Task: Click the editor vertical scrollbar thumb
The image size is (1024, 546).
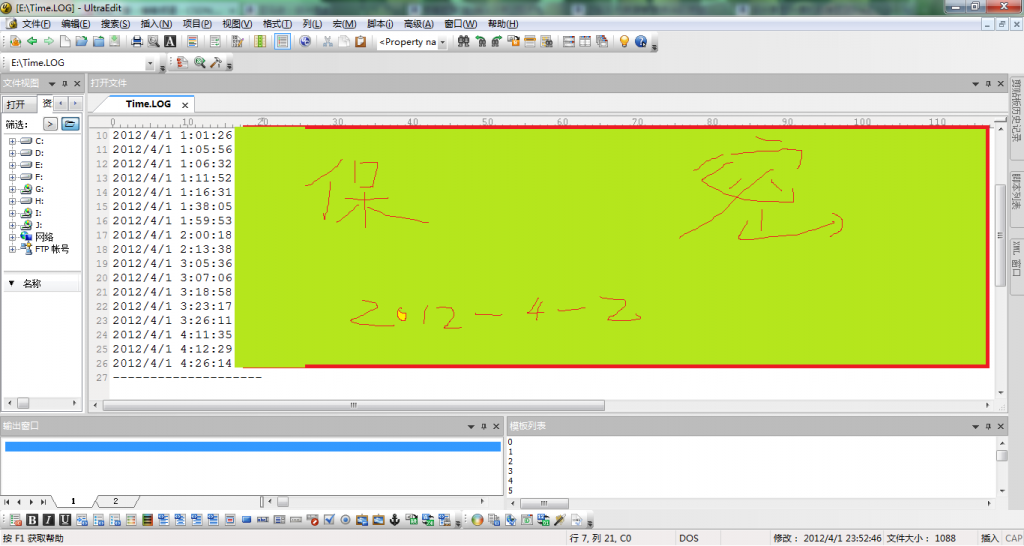Action: click(1000, 235)
